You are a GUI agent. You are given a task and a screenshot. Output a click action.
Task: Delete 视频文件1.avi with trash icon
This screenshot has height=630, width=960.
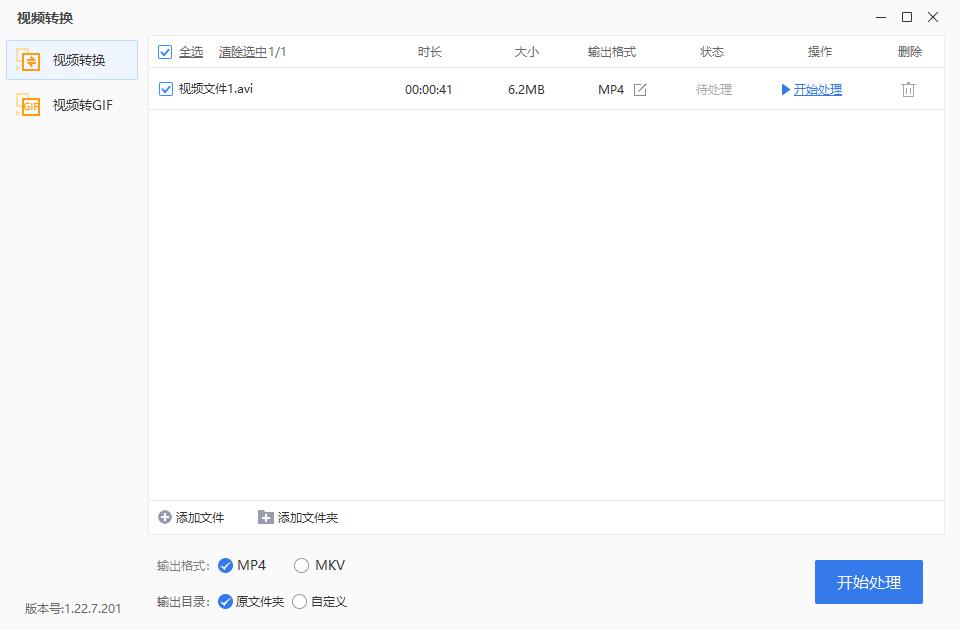coord(908,90)
